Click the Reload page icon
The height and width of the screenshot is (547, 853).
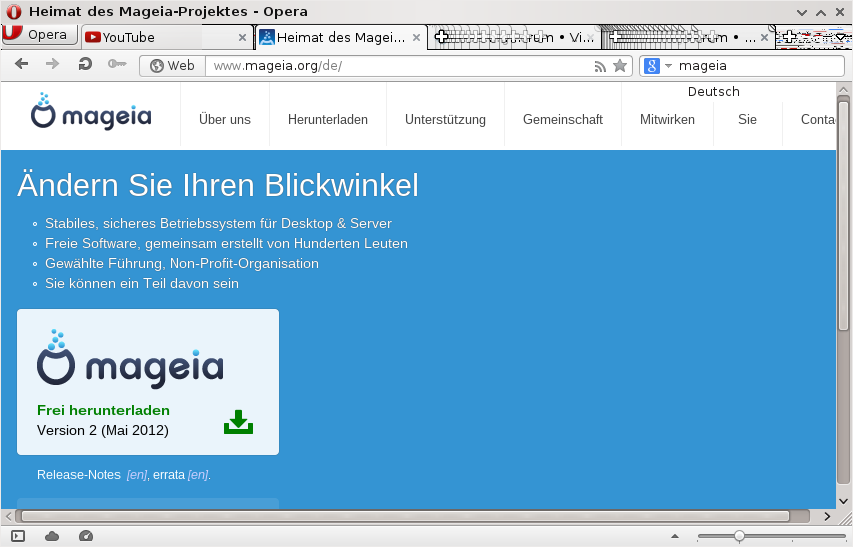(x=85, y=65)
